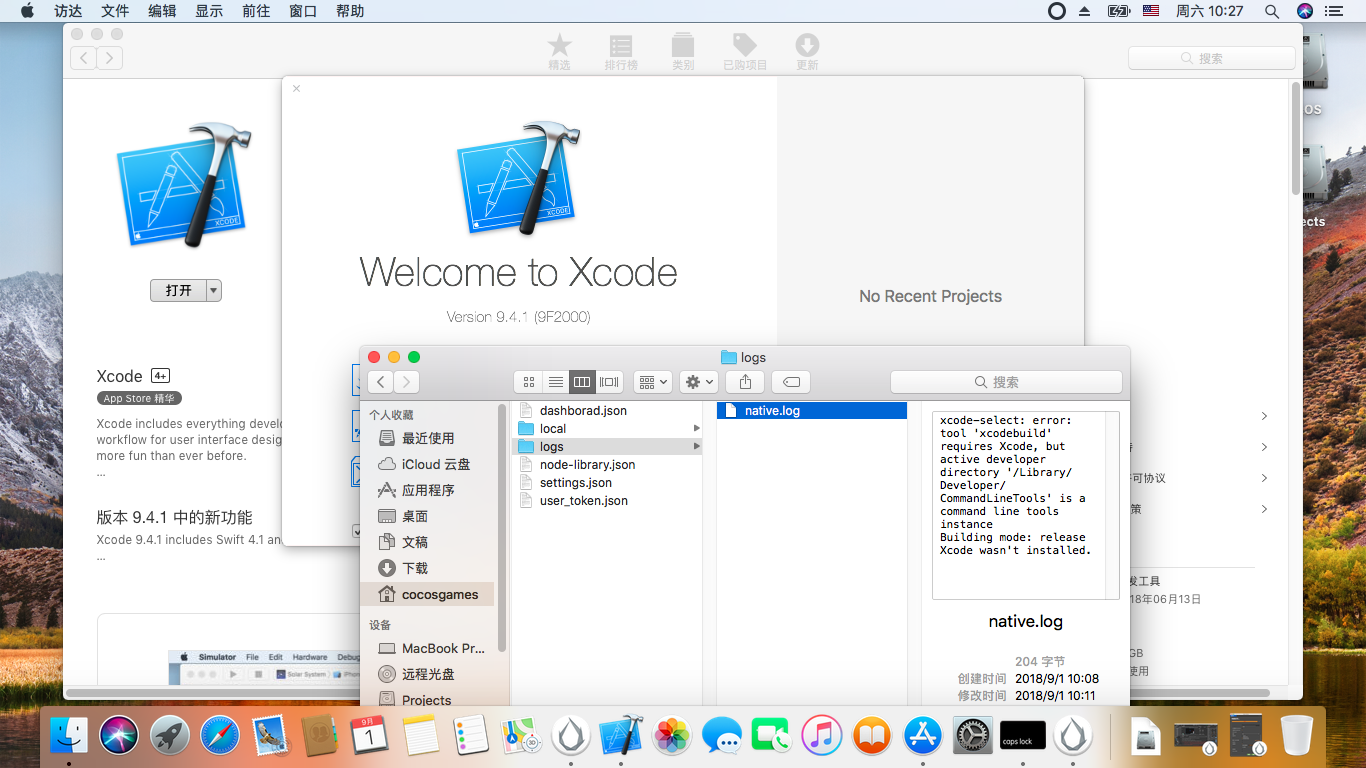Open Notes from the Dock
Viewport: 1366px width, 768px height.
pyautogui.click(x=421, y=737)
